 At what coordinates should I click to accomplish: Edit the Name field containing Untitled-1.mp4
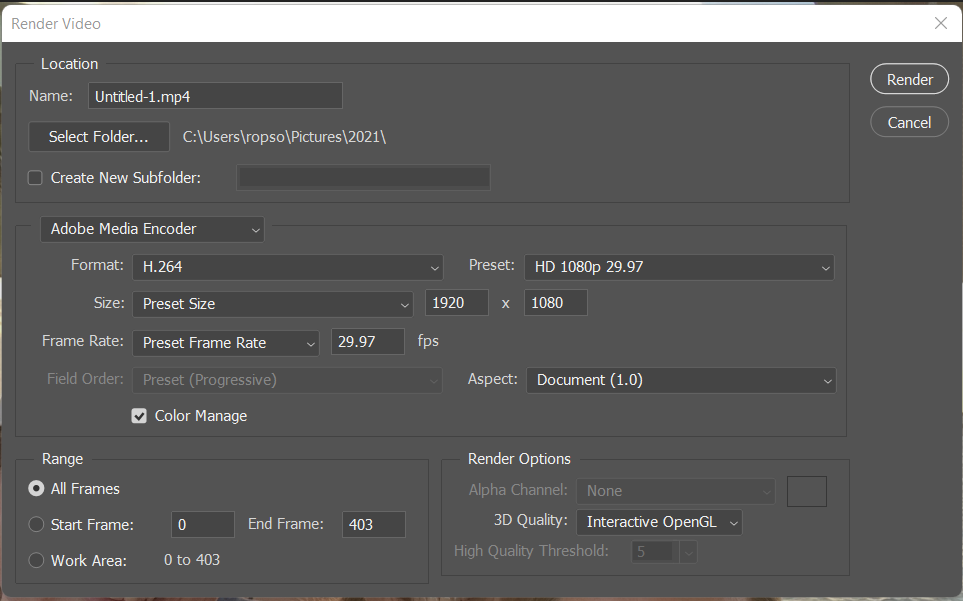pyautogui.click(x=215, y=95)
